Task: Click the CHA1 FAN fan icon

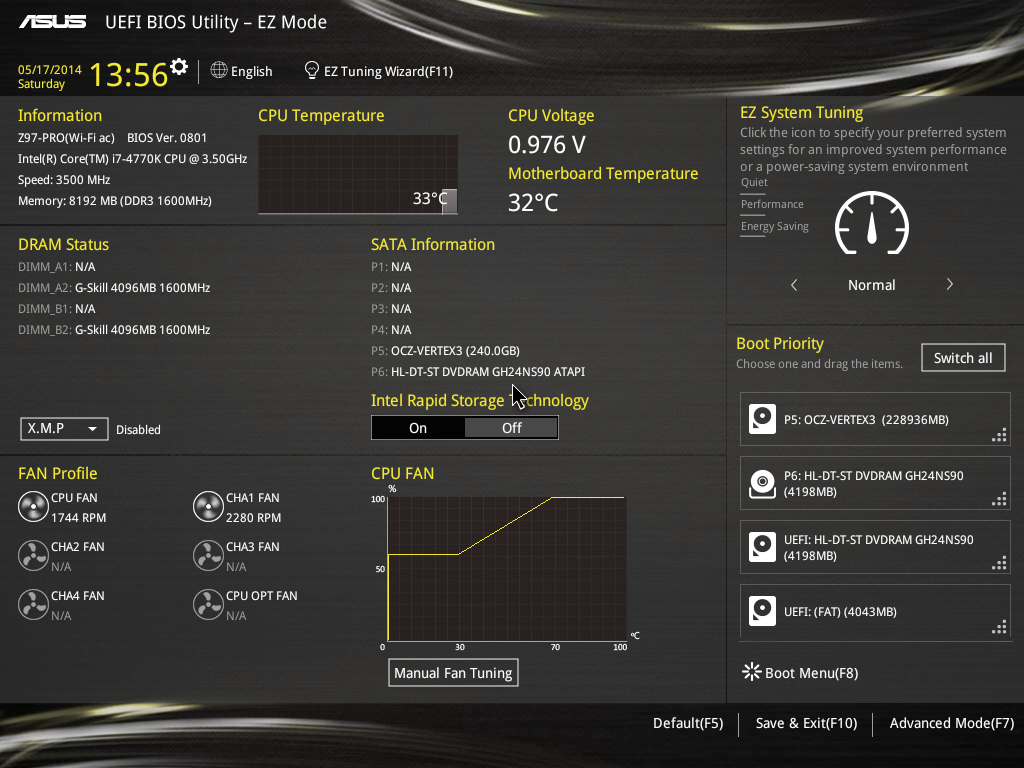Action: pos(208,507)
